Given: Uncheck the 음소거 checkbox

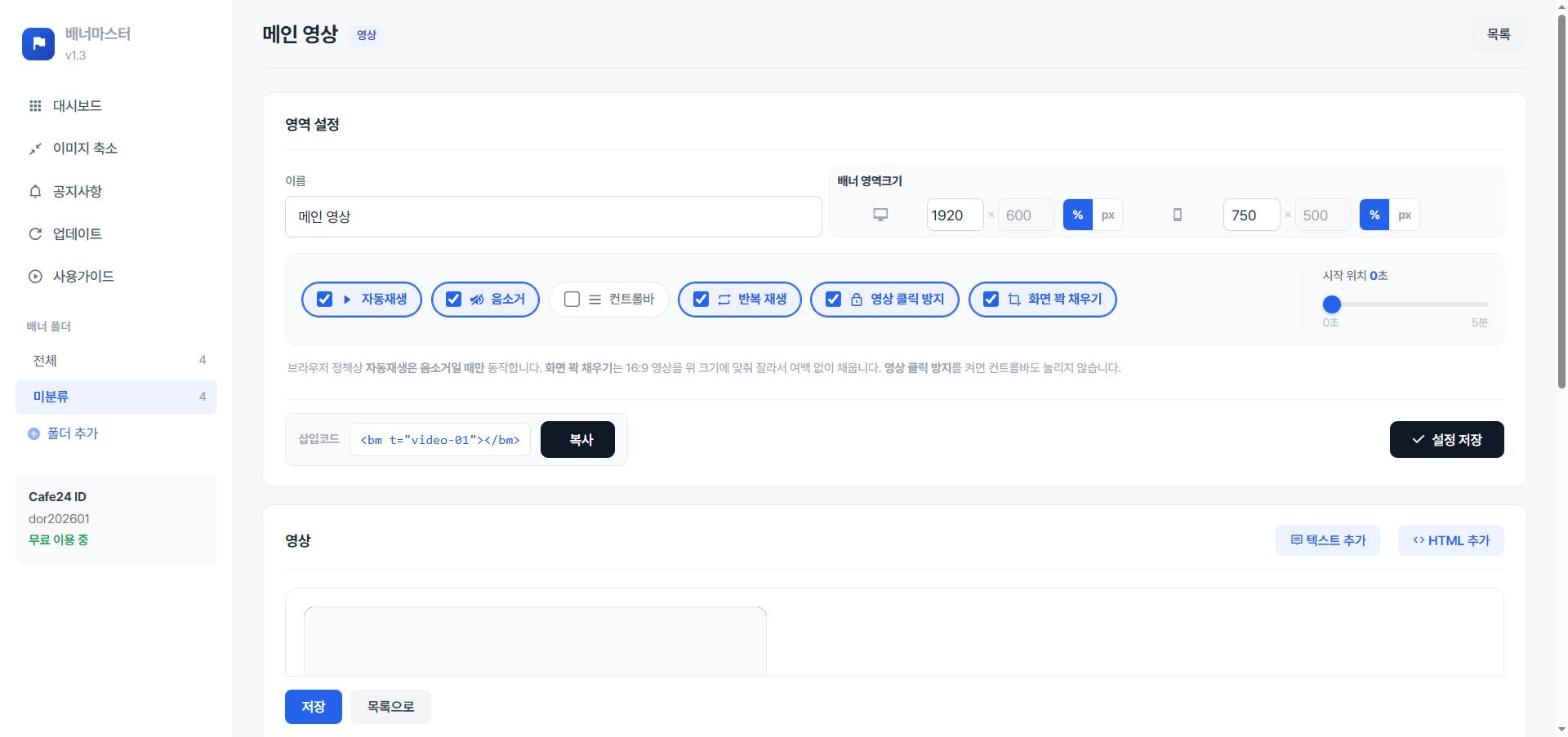Looking at the screenshot, I should pyautogui.click(x=453, y=299).
